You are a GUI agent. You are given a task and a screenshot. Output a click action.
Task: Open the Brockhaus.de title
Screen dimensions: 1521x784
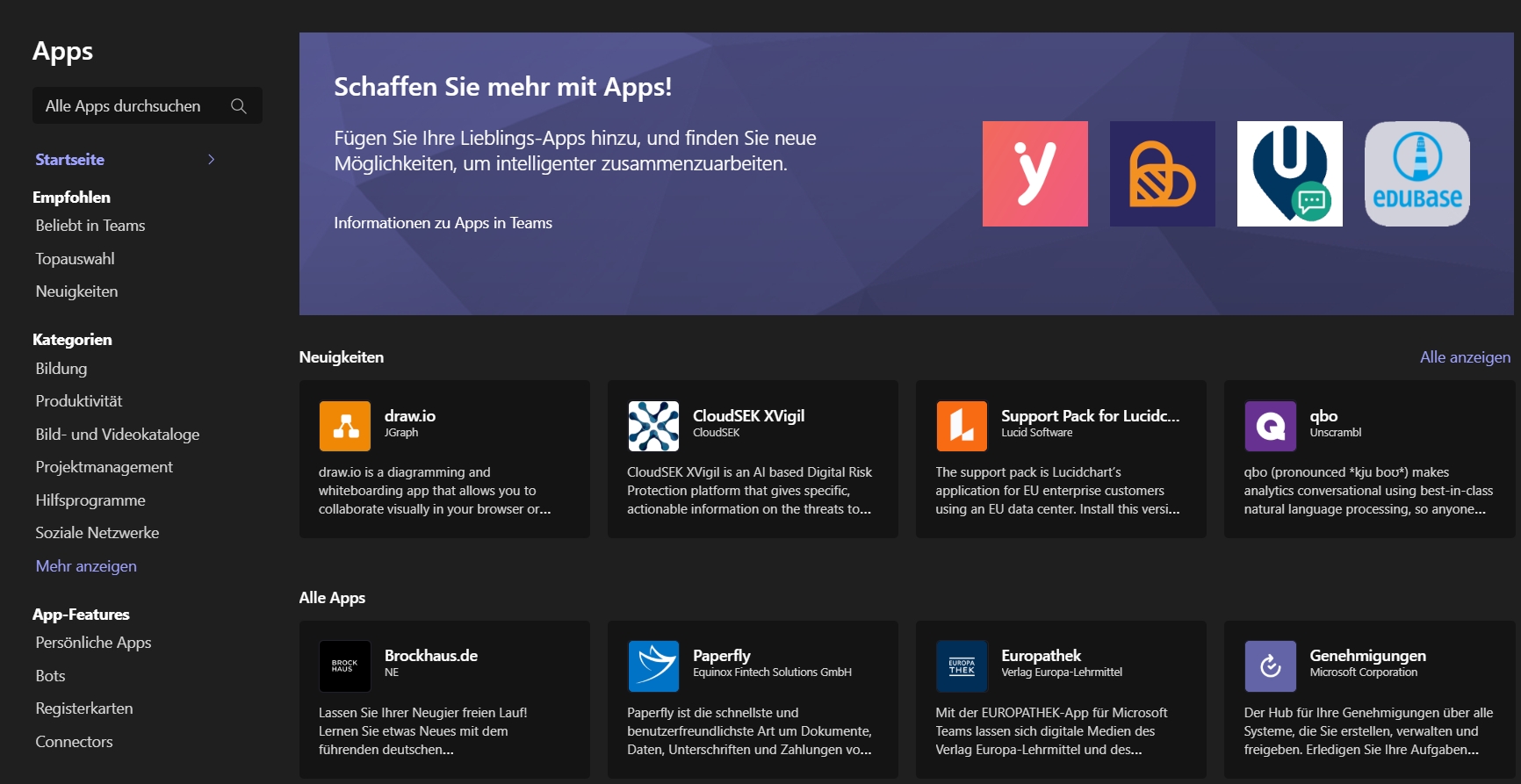(x=431, y=656)
